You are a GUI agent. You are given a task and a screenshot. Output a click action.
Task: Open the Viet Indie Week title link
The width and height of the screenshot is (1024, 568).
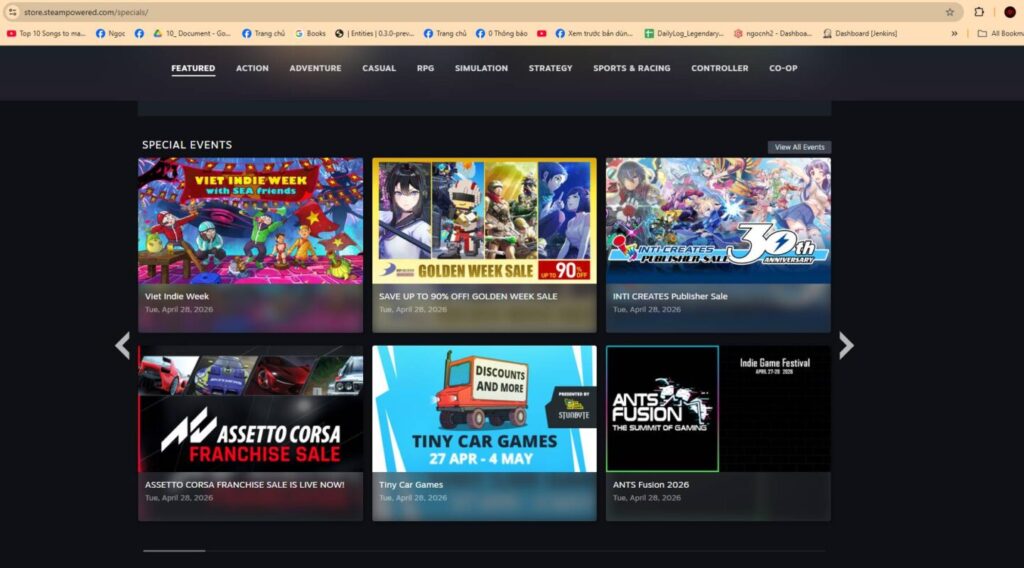(x=177, y=296)
